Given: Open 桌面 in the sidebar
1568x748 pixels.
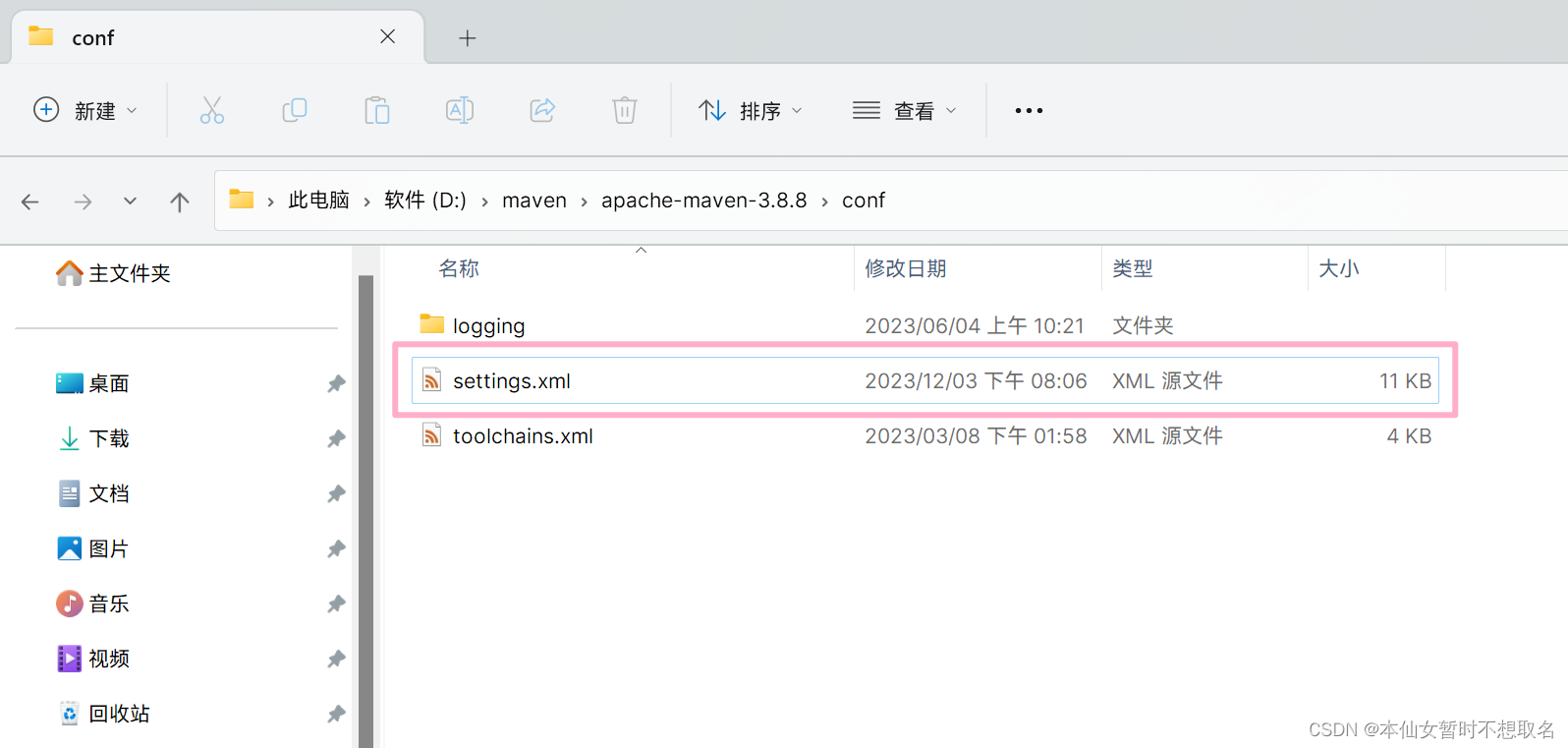Looking at the screenshot, I should coord(93,383).
